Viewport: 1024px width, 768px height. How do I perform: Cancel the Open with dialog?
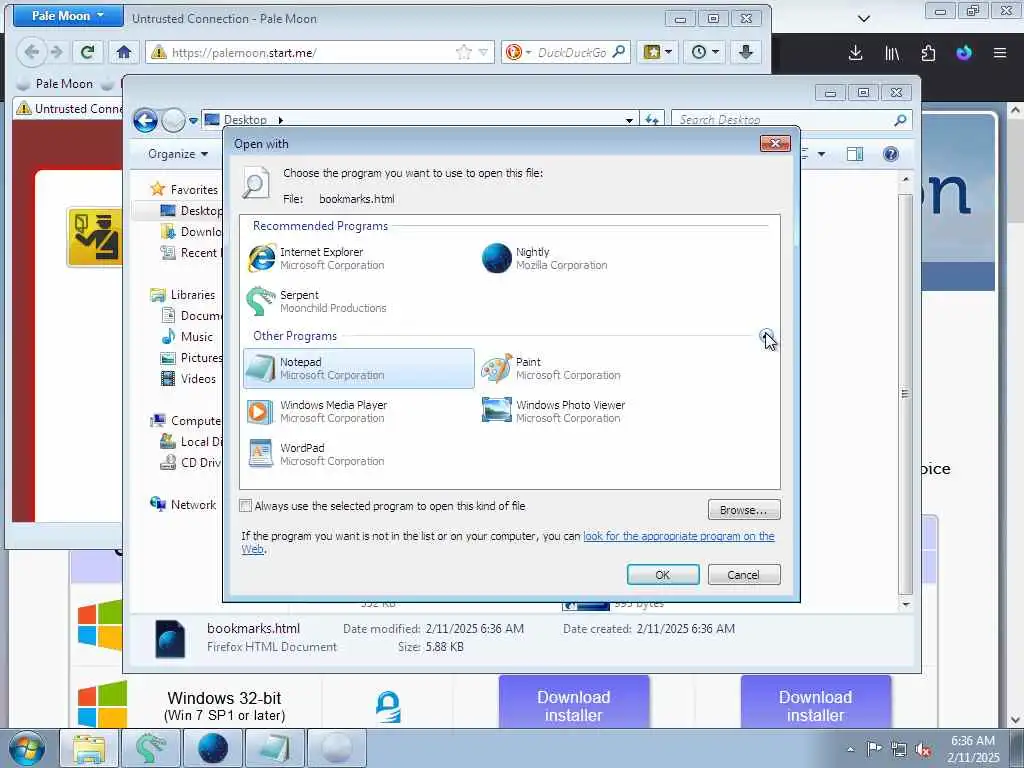pyautogui.click(x=744, y=575)
